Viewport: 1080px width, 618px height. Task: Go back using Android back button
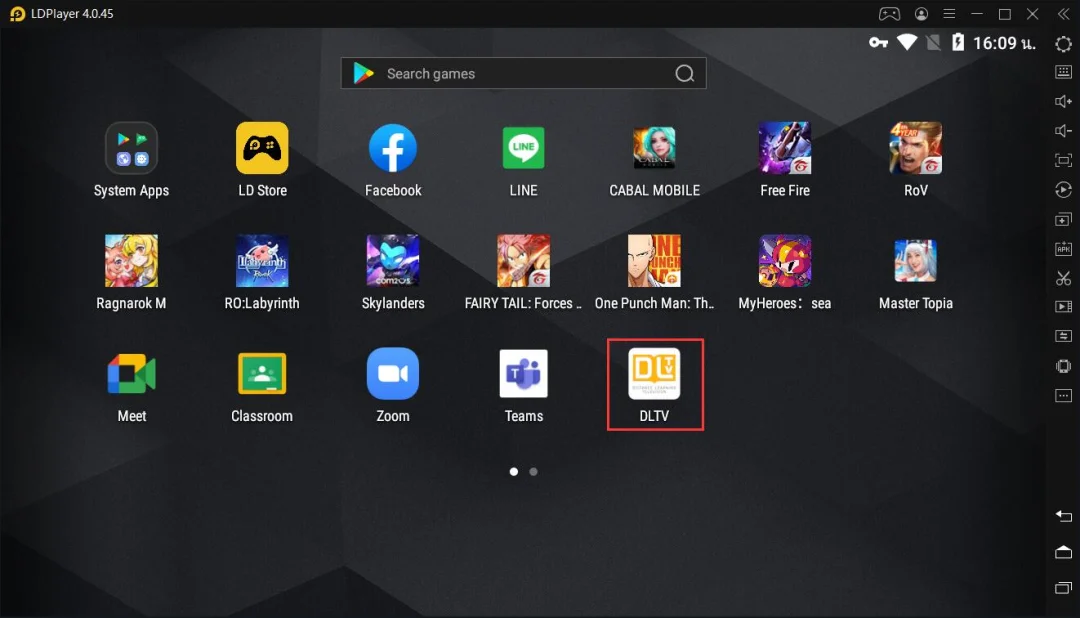[1063, 516]
